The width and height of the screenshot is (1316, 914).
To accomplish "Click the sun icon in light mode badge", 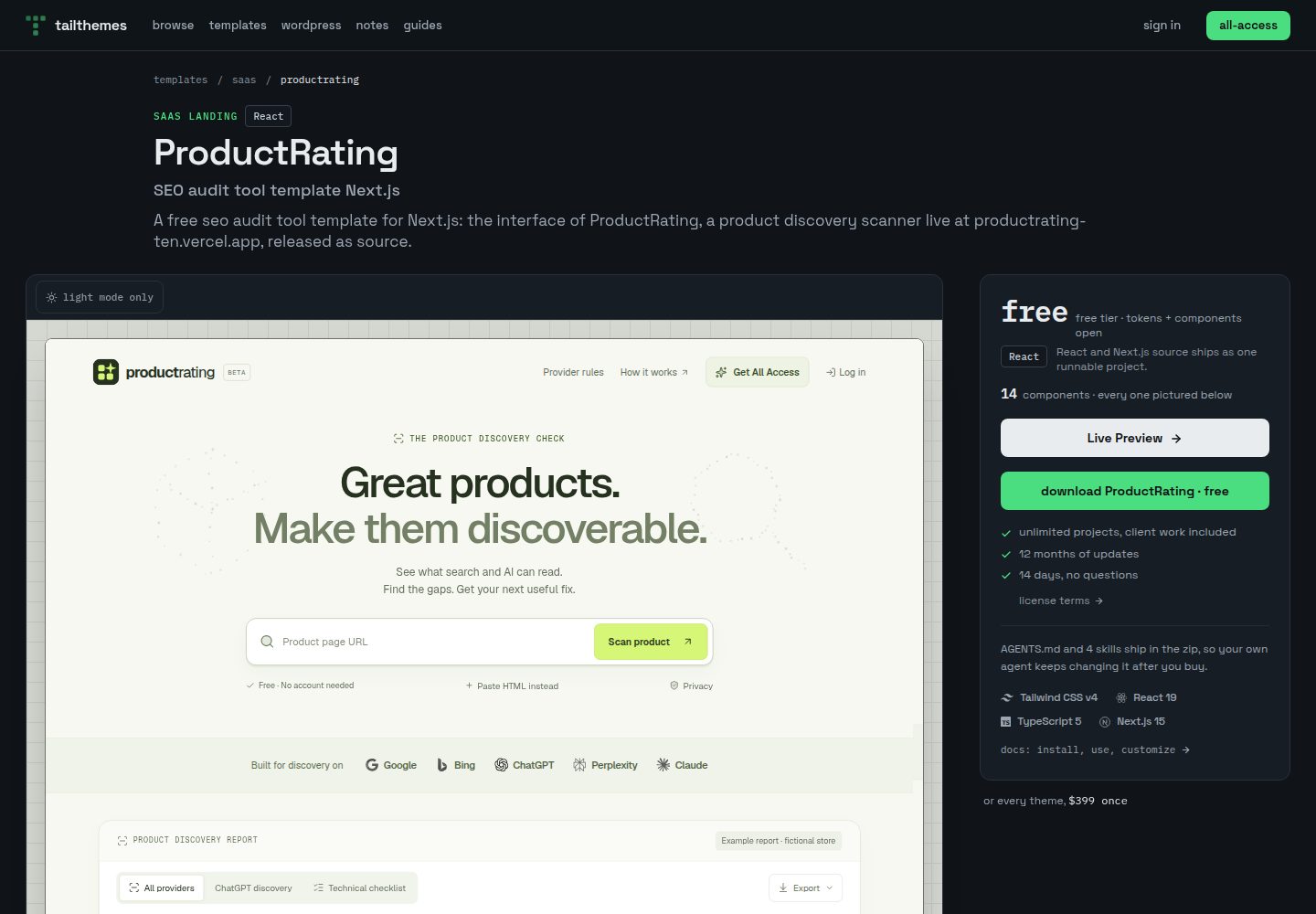I will click(x=51, y=297).
